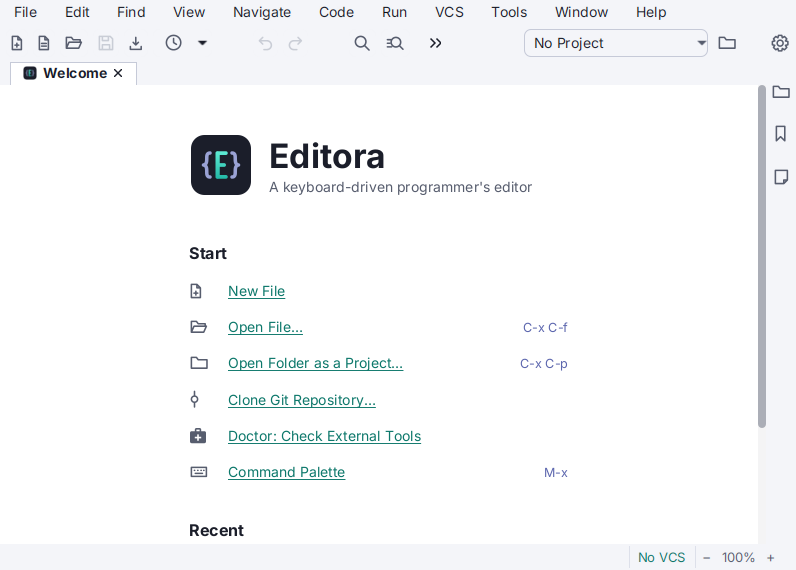Click the Recent heading
The height and width of the screenshot is (570, 796).
tap(216, 530)
